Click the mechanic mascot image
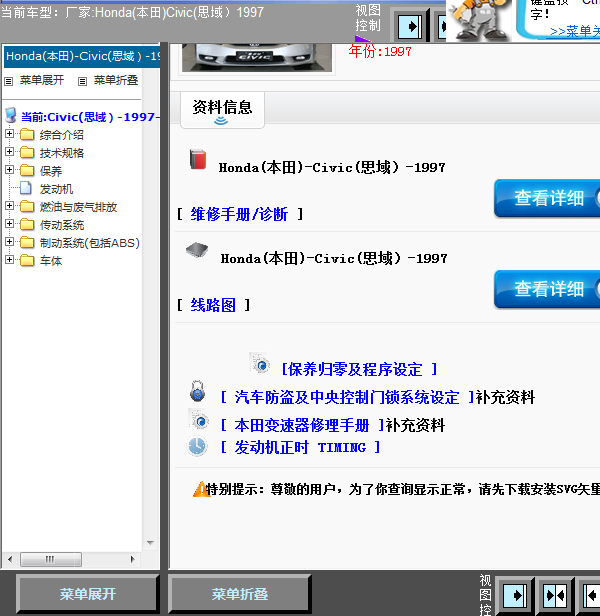600x616 pixels. point(479,20)
